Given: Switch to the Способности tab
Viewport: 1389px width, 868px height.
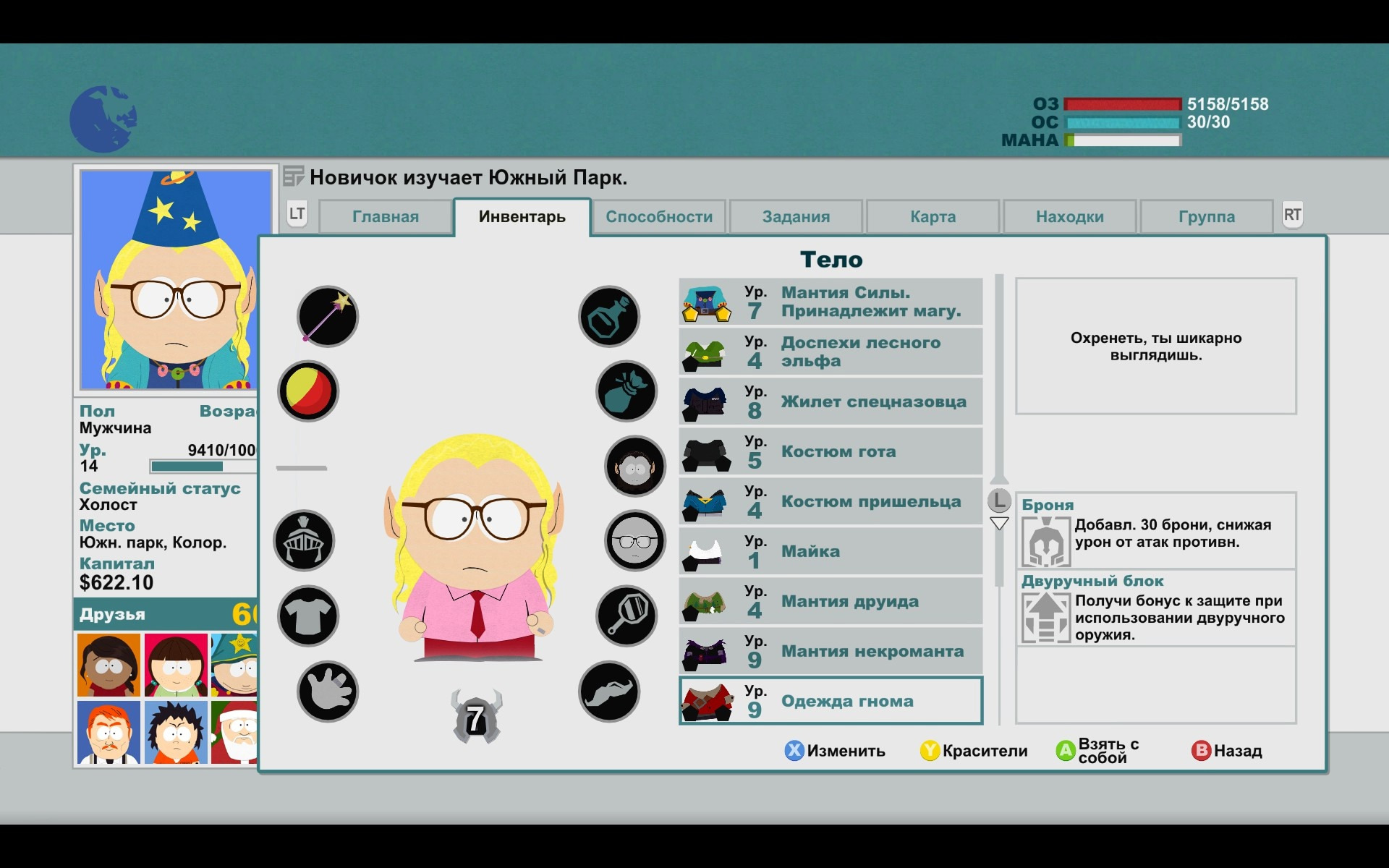Looking at the screenshot, I should (x=658, y=216).
